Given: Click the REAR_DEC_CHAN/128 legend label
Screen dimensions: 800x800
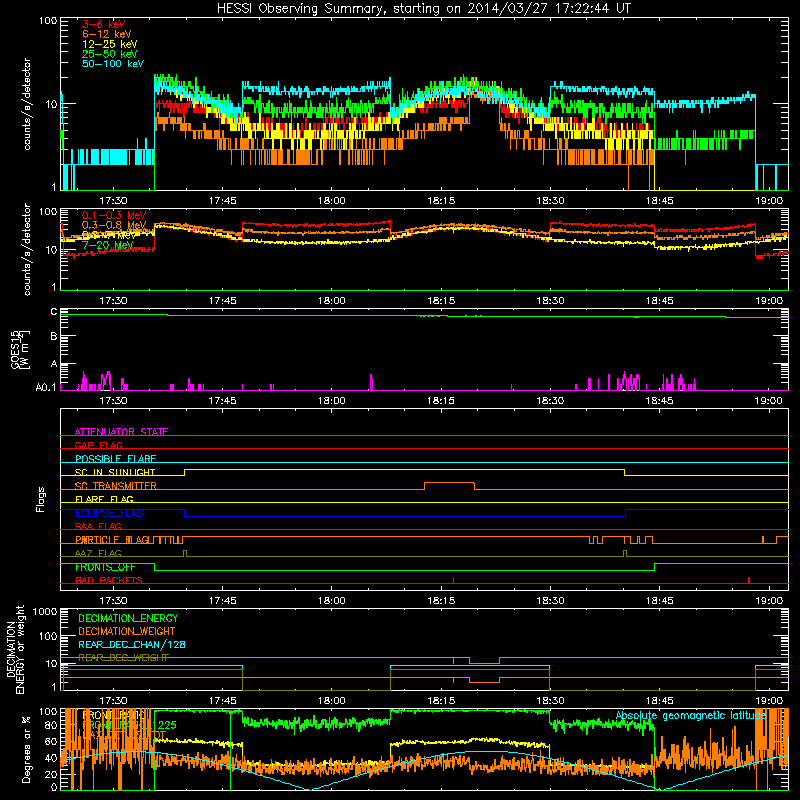Looking at the screenshot, I should click(132, 644).
